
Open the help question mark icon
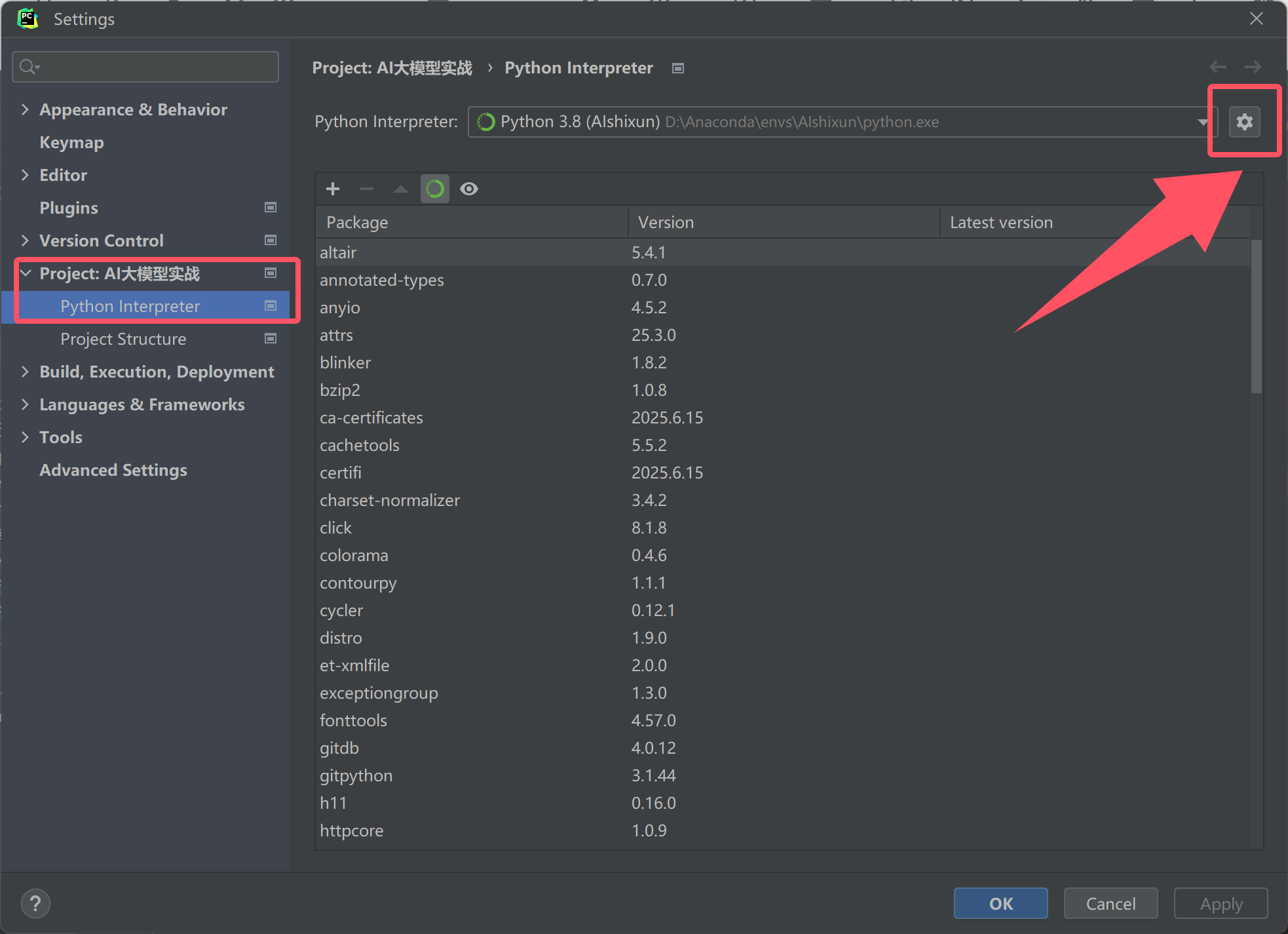(x=35, y=903)
